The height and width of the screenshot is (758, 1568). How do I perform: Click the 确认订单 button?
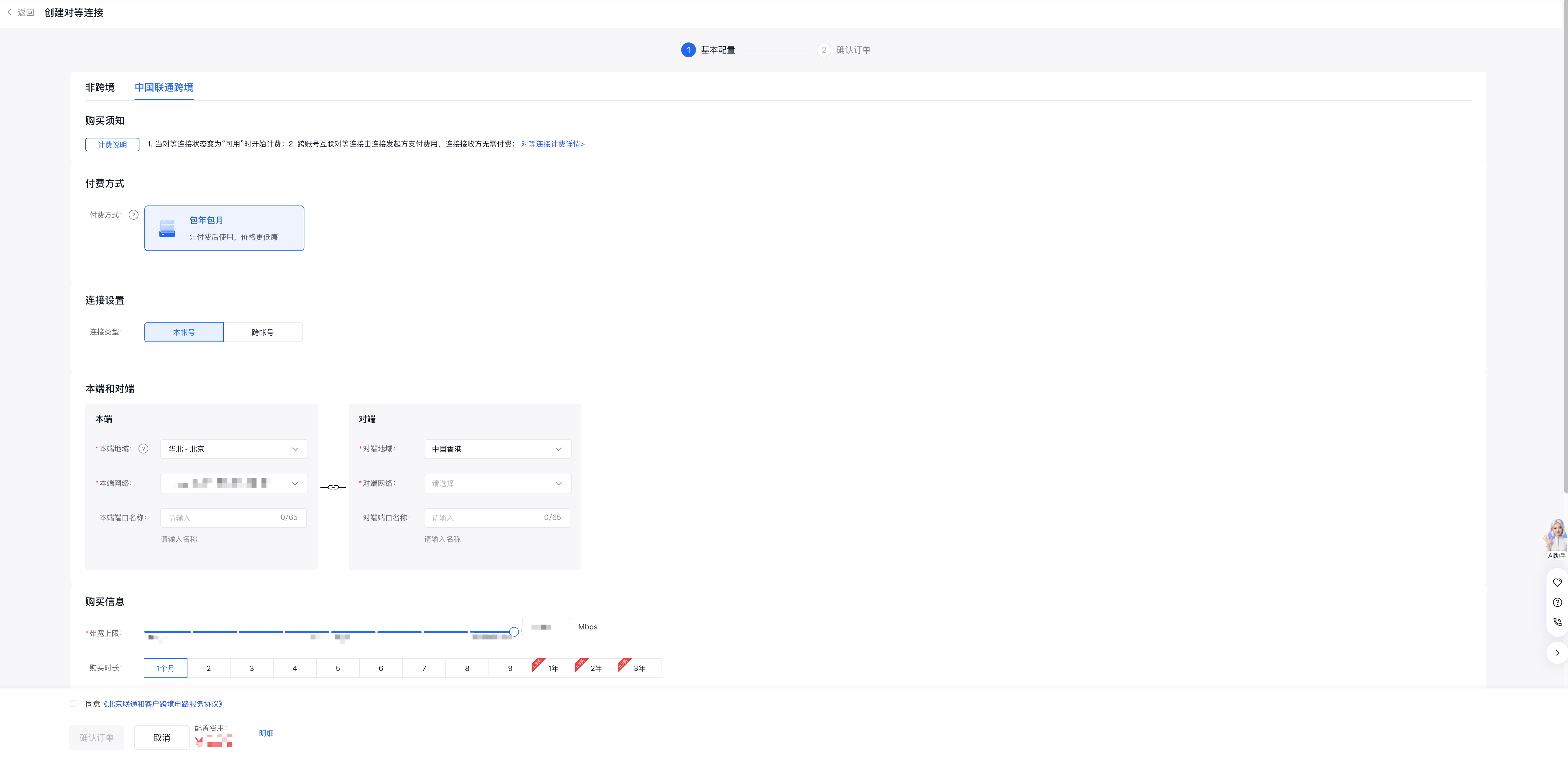pyautogui.click(x=96, y=737)
